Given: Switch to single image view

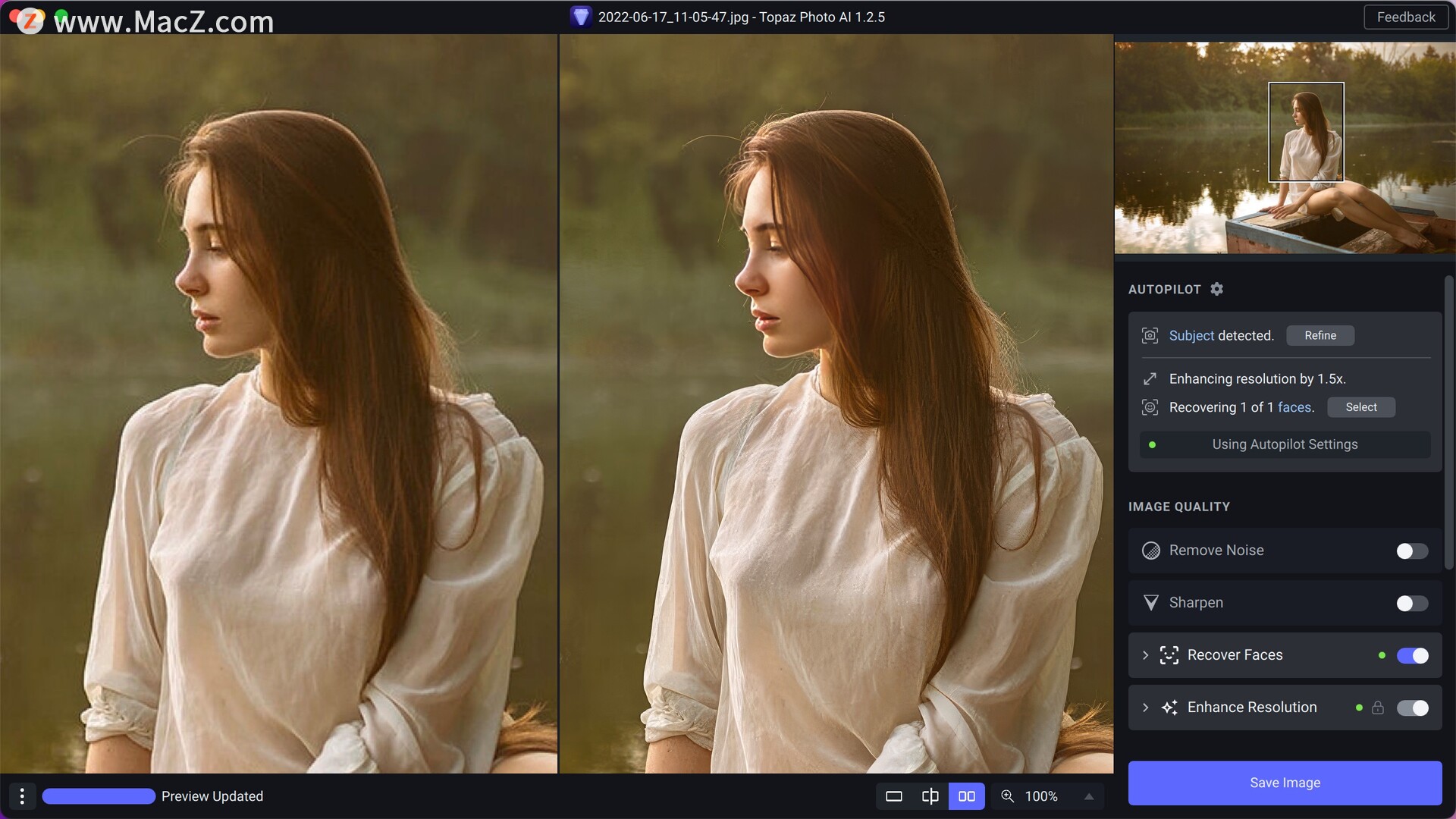Looking at the screenshot, I should (x=894, y=796).
